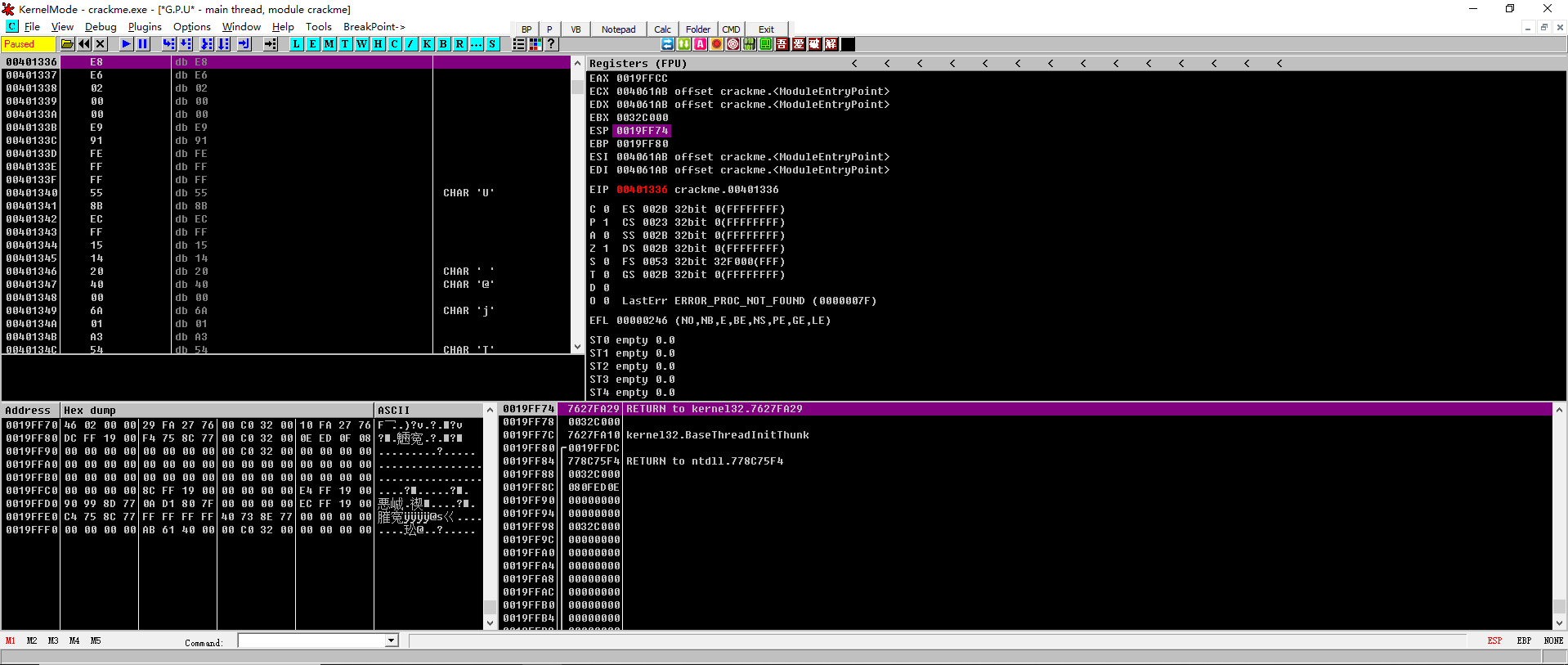Click the Trace Into toolbar icon
1568x665 pixels.
click(x=207, y=44)
